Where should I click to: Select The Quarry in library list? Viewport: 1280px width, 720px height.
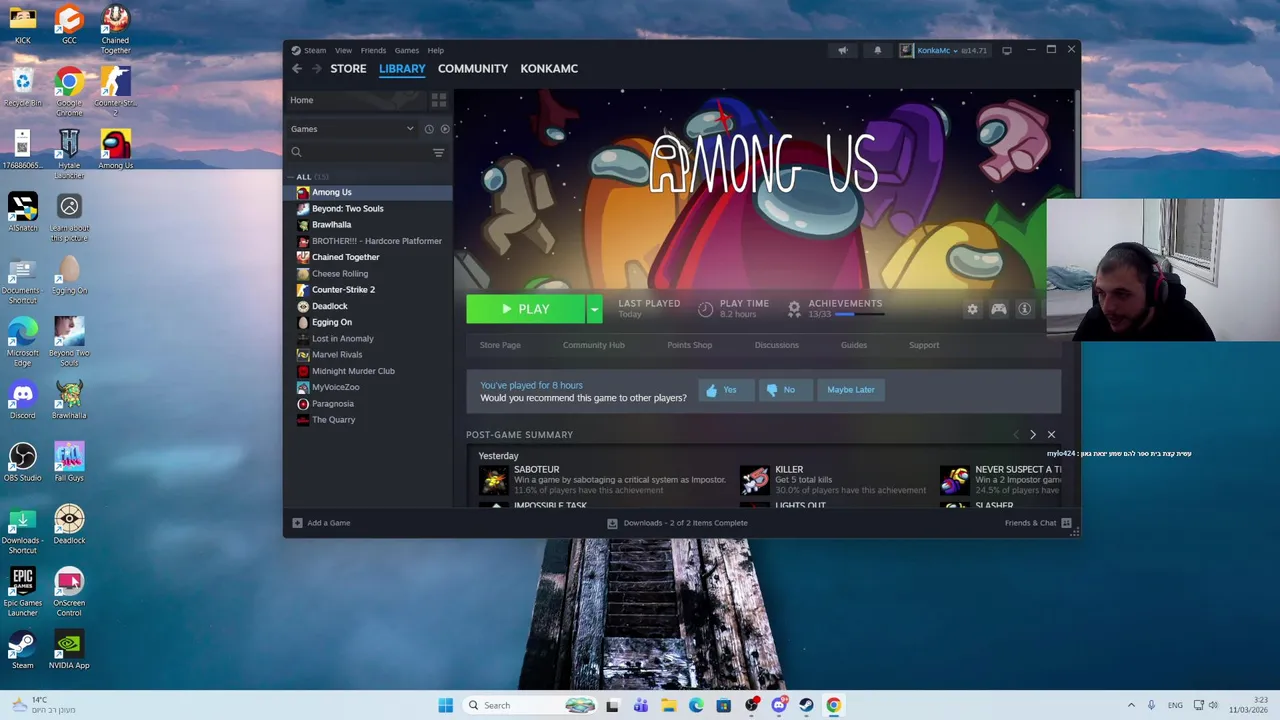point(333,420)
